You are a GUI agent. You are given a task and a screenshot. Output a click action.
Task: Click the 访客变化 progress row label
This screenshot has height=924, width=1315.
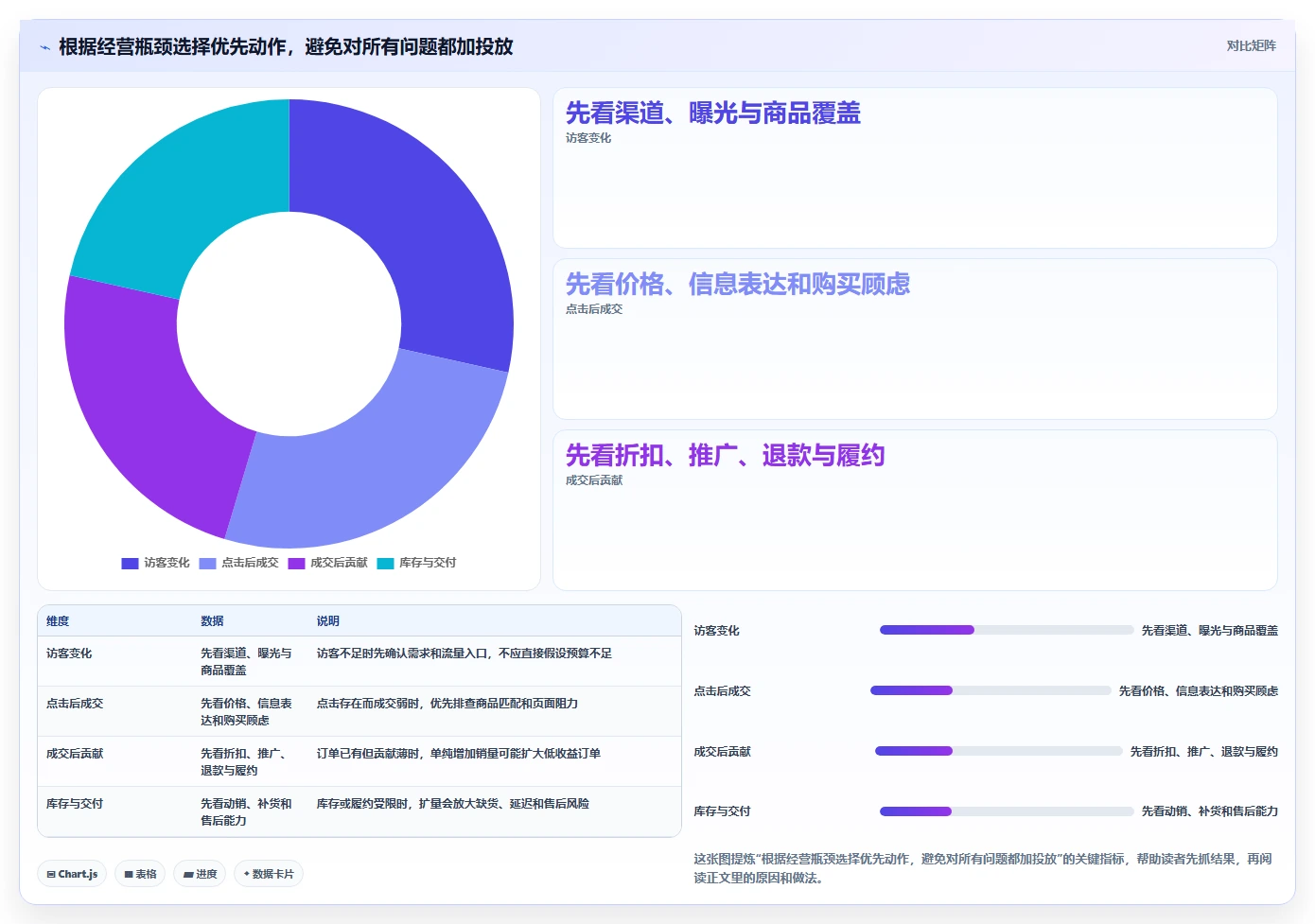pos(716,631)
